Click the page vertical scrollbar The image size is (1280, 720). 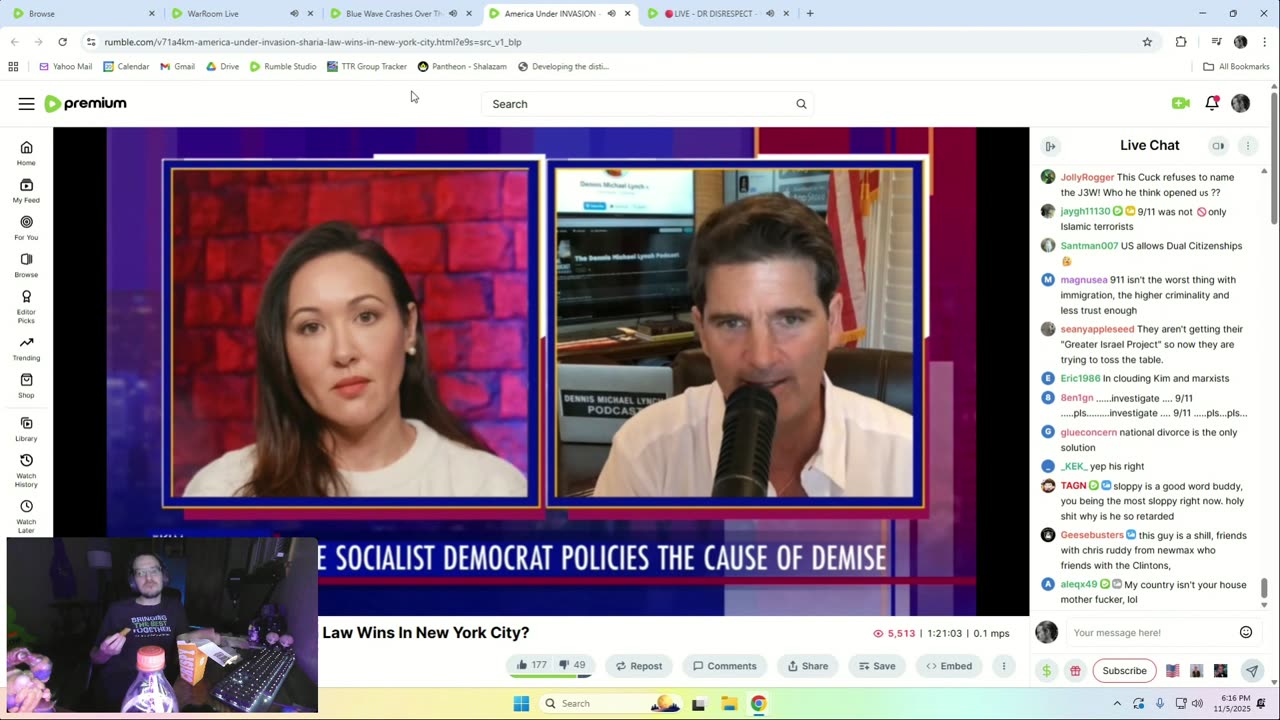tap(1274, 158)
